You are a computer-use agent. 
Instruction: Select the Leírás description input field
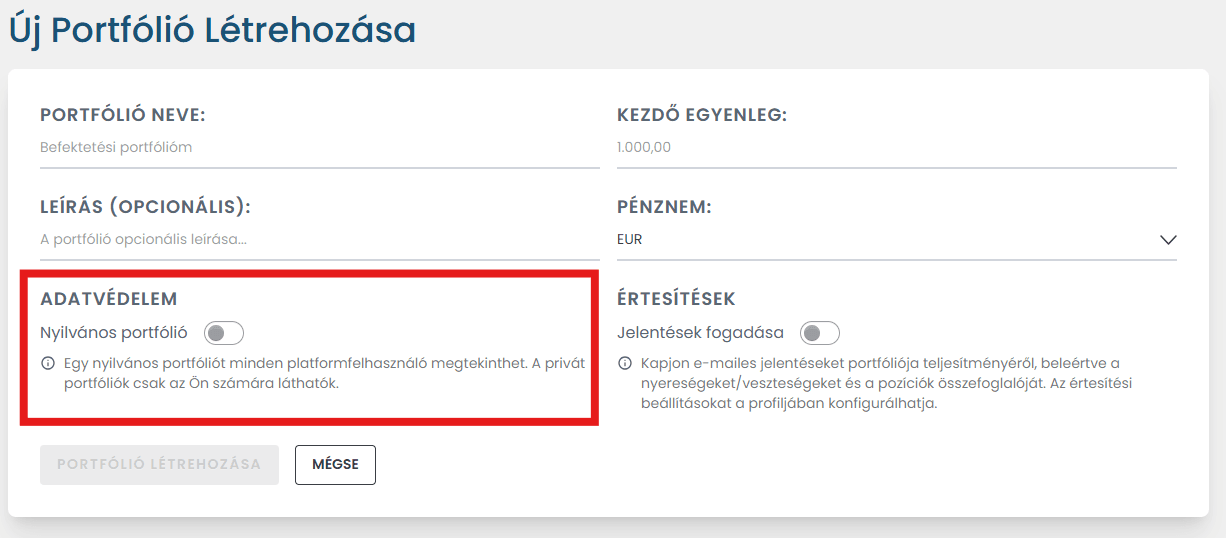(x=319, y=240)
